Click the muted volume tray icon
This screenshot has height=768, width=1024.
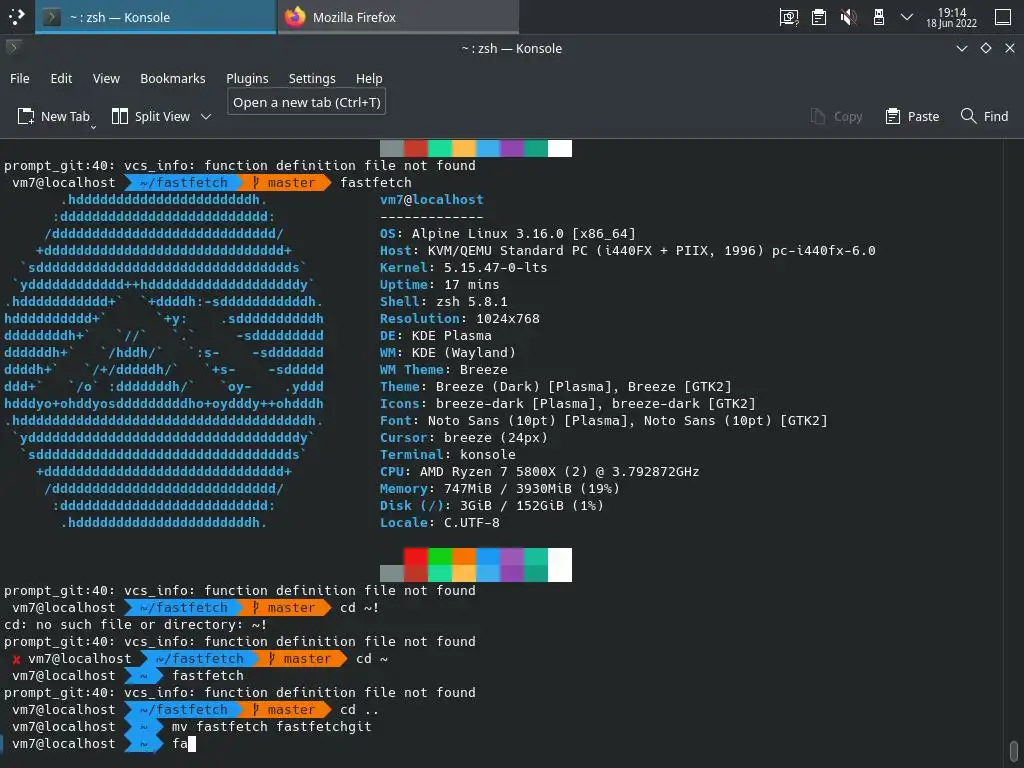[x=848, y=17]
